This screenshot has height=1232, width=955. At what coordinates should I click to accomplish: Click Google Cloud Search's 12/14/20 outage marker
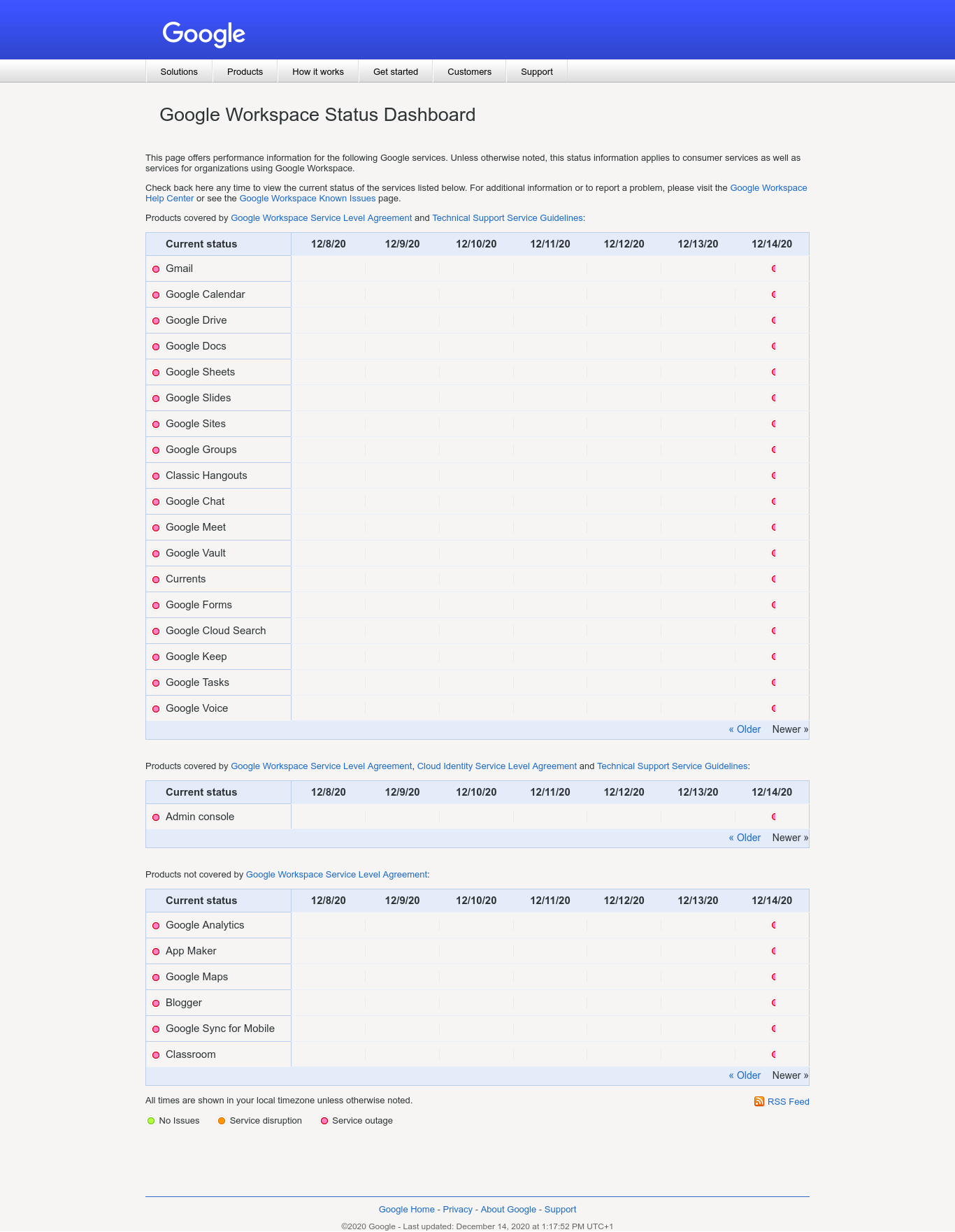(x=774, y=631)
